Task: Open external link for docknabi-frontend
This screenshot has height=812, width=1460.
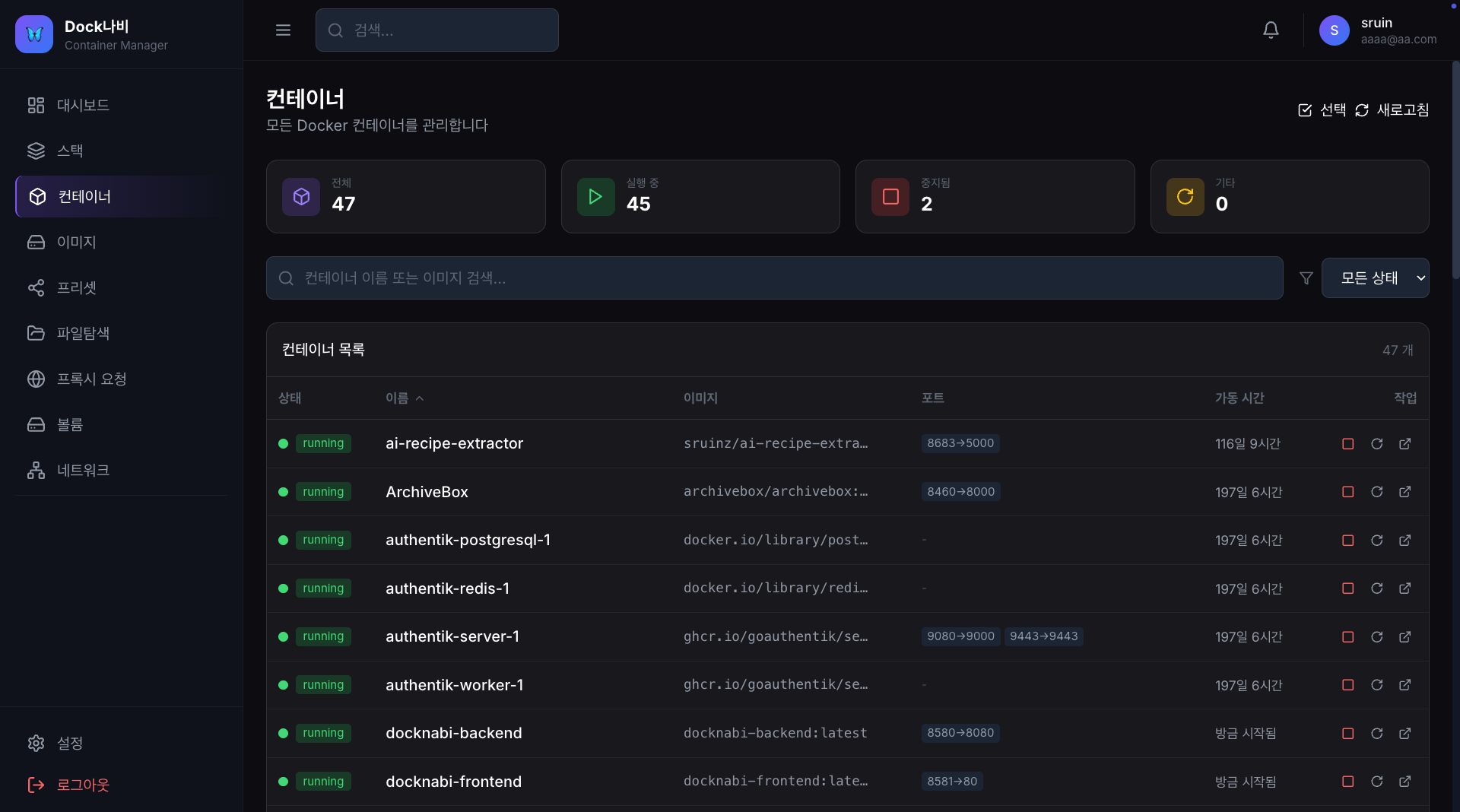Action: pos(1404,782)
